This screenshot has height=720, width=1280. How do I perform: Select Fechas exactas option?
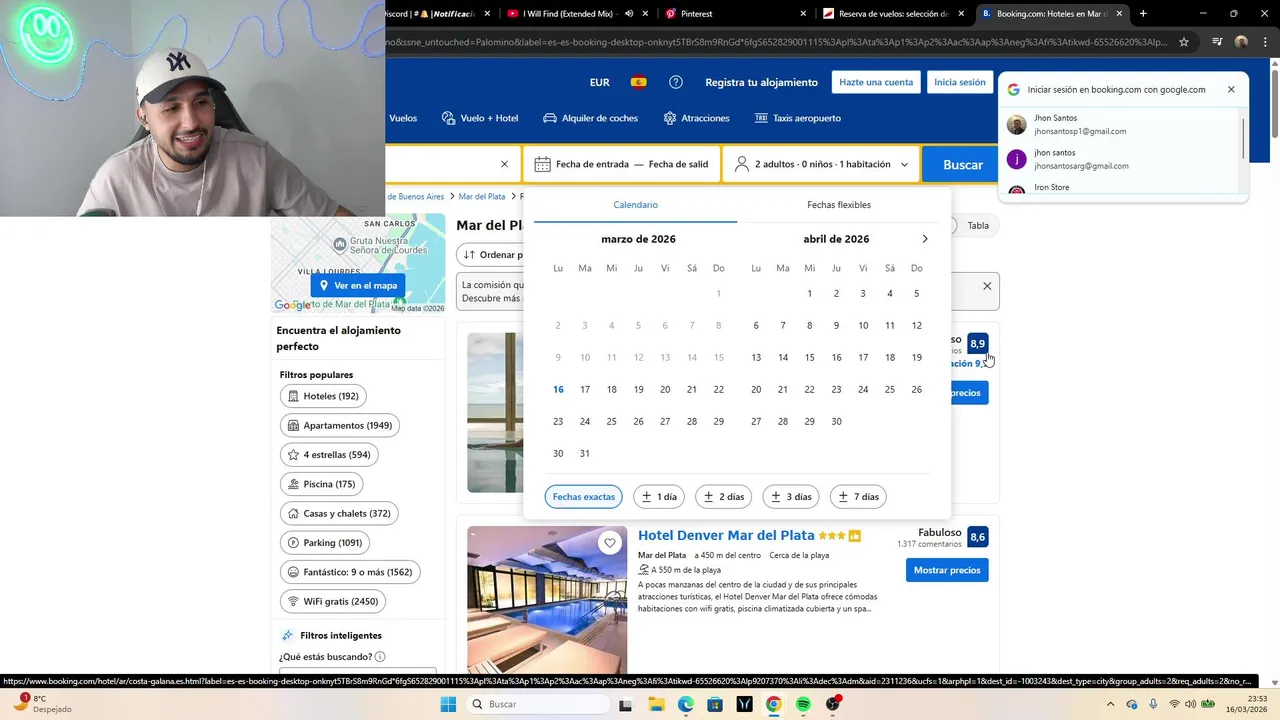point(584,496)
